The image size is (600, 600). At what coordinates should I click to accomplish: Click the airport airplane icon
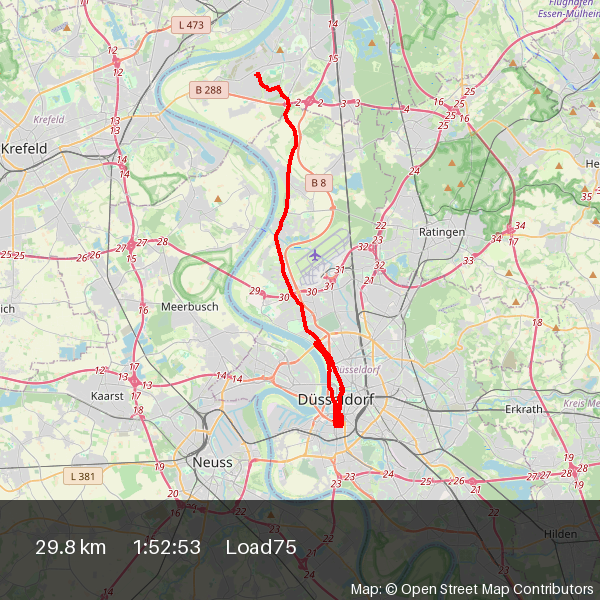tap(315, 255)
